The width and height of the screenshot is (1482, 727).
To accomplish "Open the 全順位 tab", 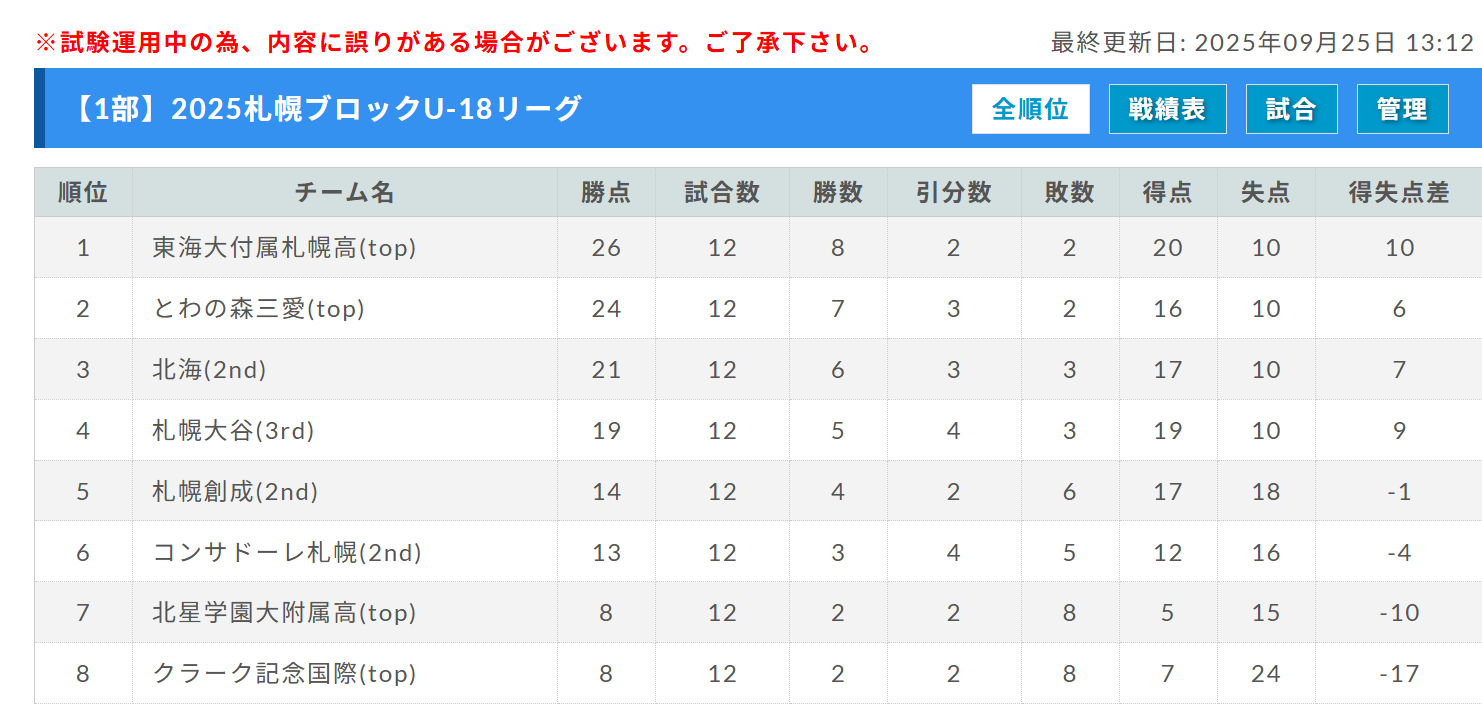I will point(1030,109).
